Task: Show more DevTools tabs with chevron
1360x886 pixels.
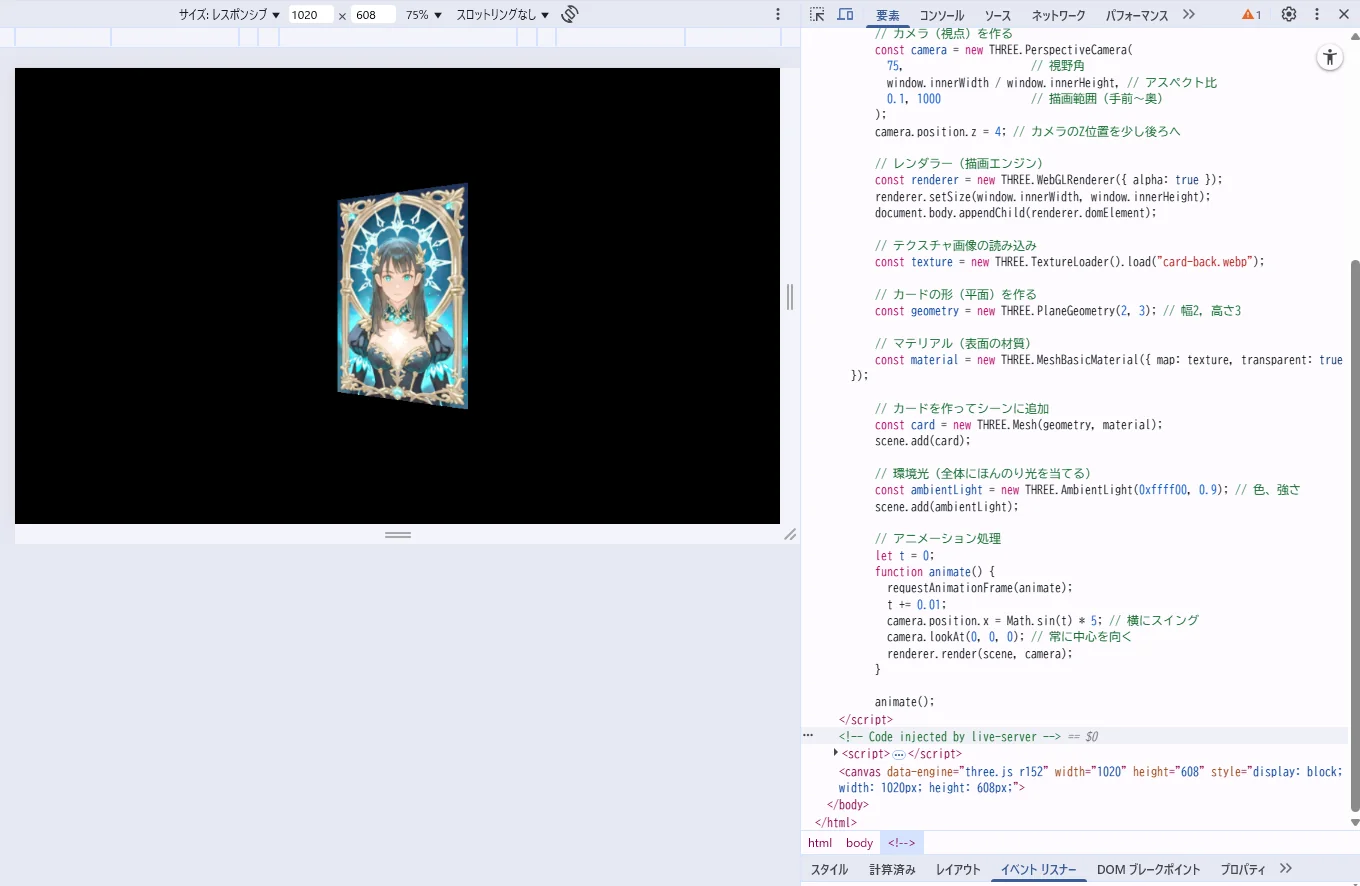Action: [x=1188, y=14]
